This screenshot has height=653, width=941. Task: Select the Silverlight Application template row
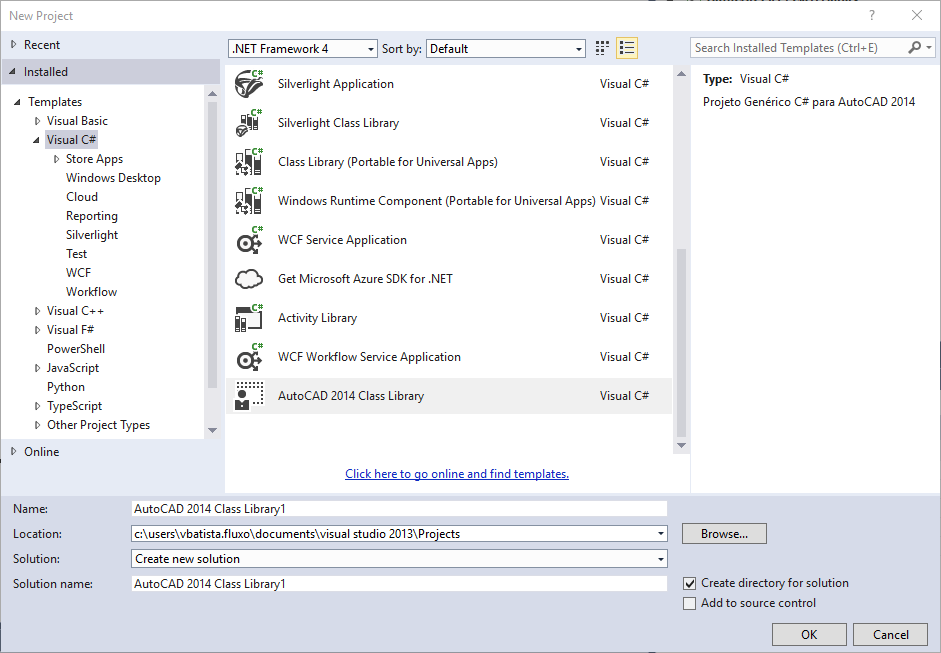pos(449,84)
